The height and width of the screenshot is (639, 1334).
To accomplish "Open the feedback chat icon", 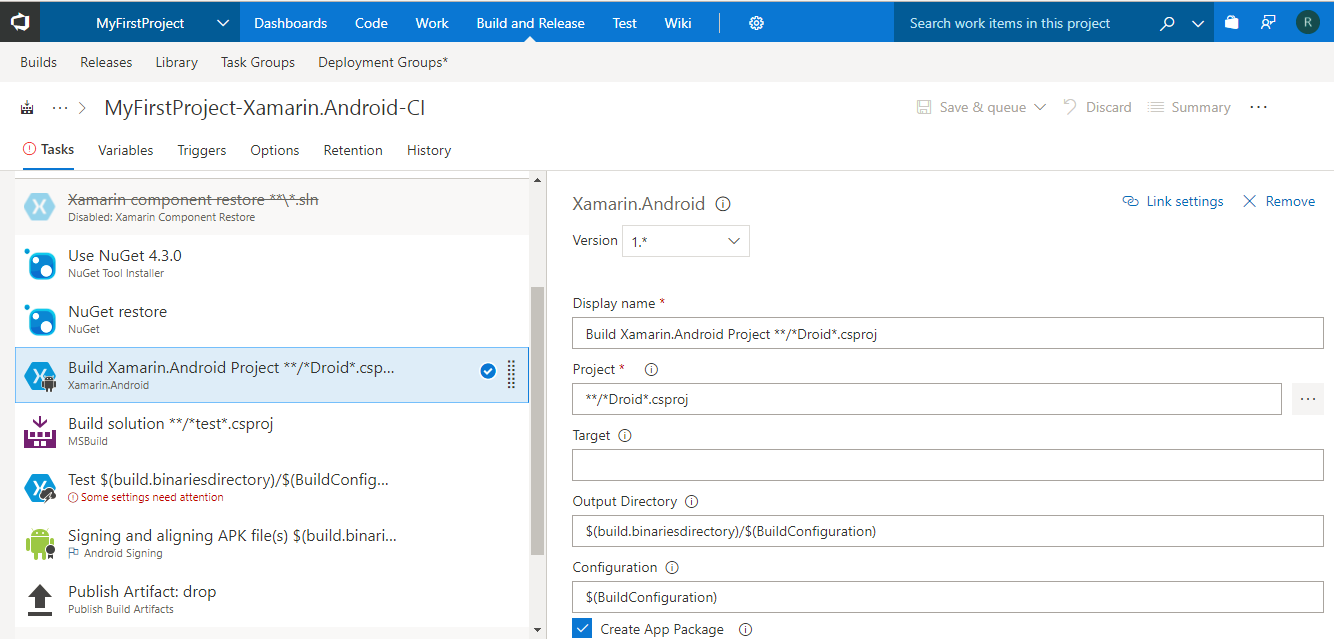I will point(1268,22).
